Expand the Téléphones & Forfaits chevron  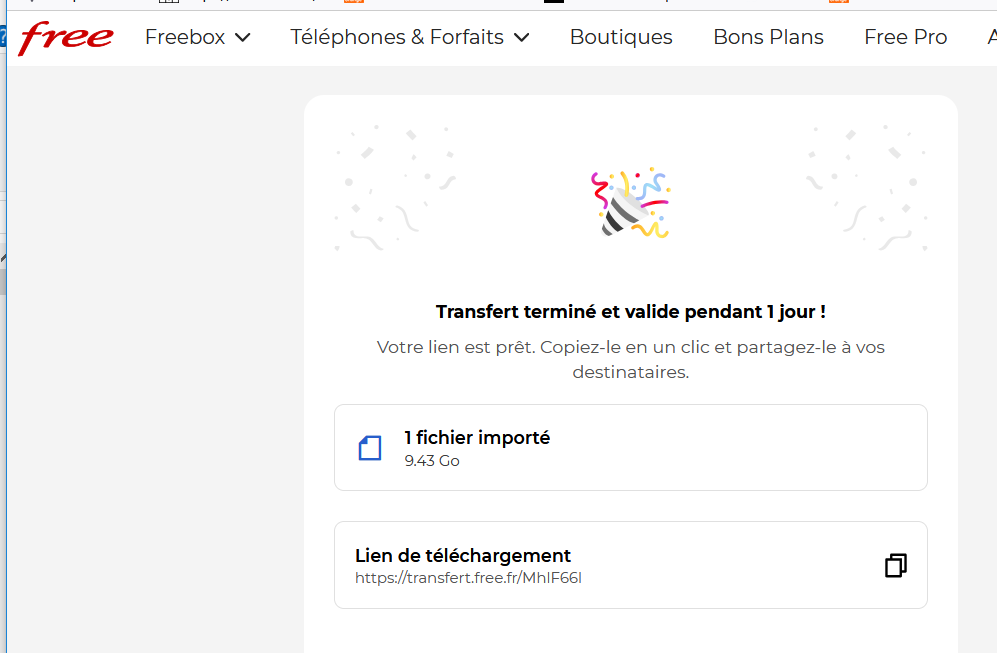coord(521,38)
